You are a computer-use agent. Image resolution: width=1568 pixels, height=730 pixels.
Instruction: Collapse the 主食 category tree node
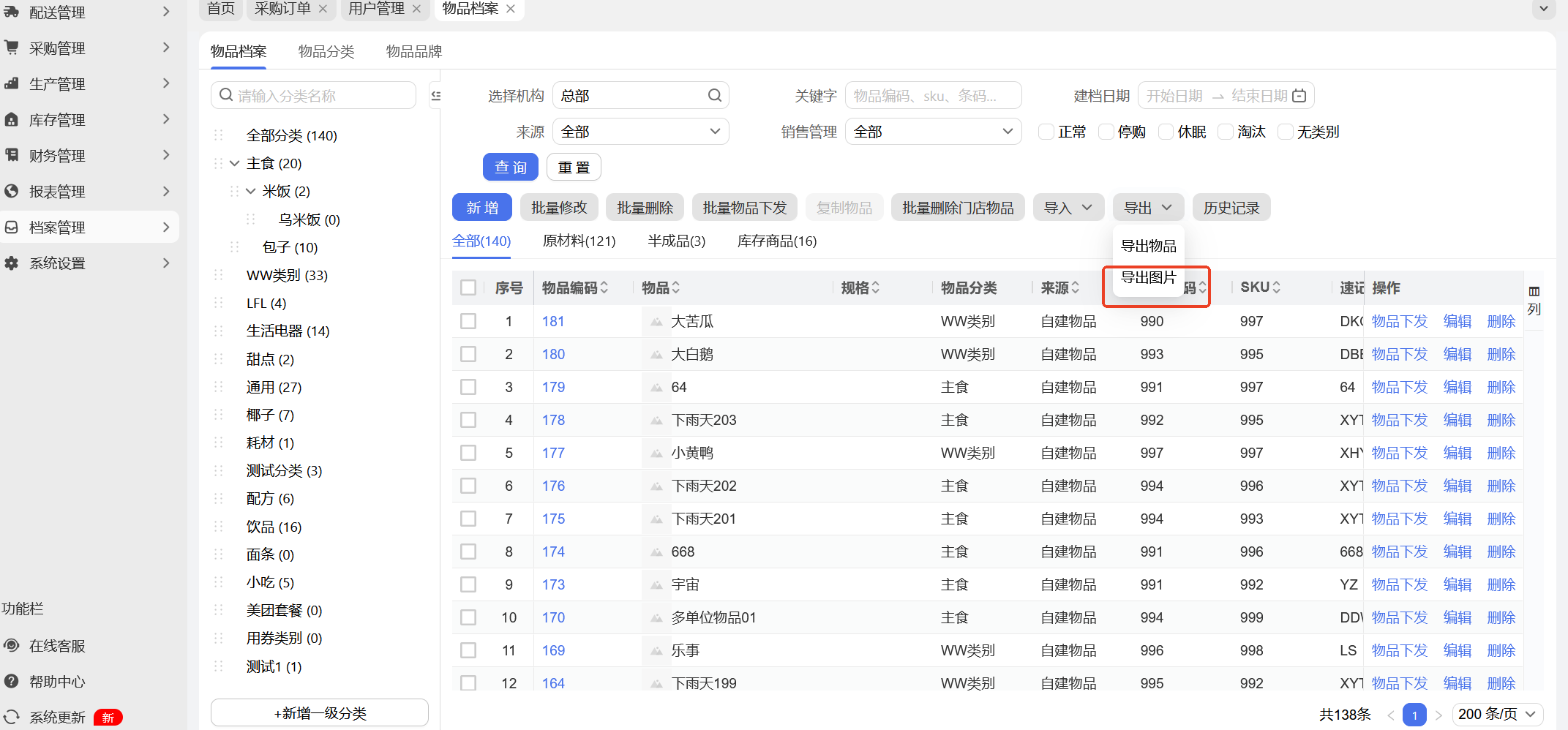[x=235, y=163]
